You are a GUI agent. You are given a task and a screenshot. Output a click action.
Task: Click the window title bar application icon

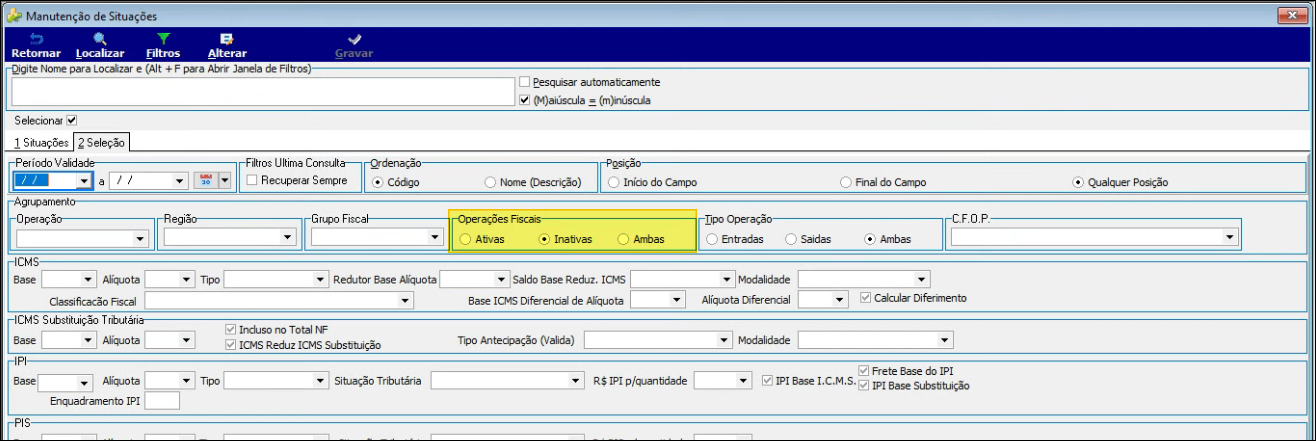click(12, 16)
